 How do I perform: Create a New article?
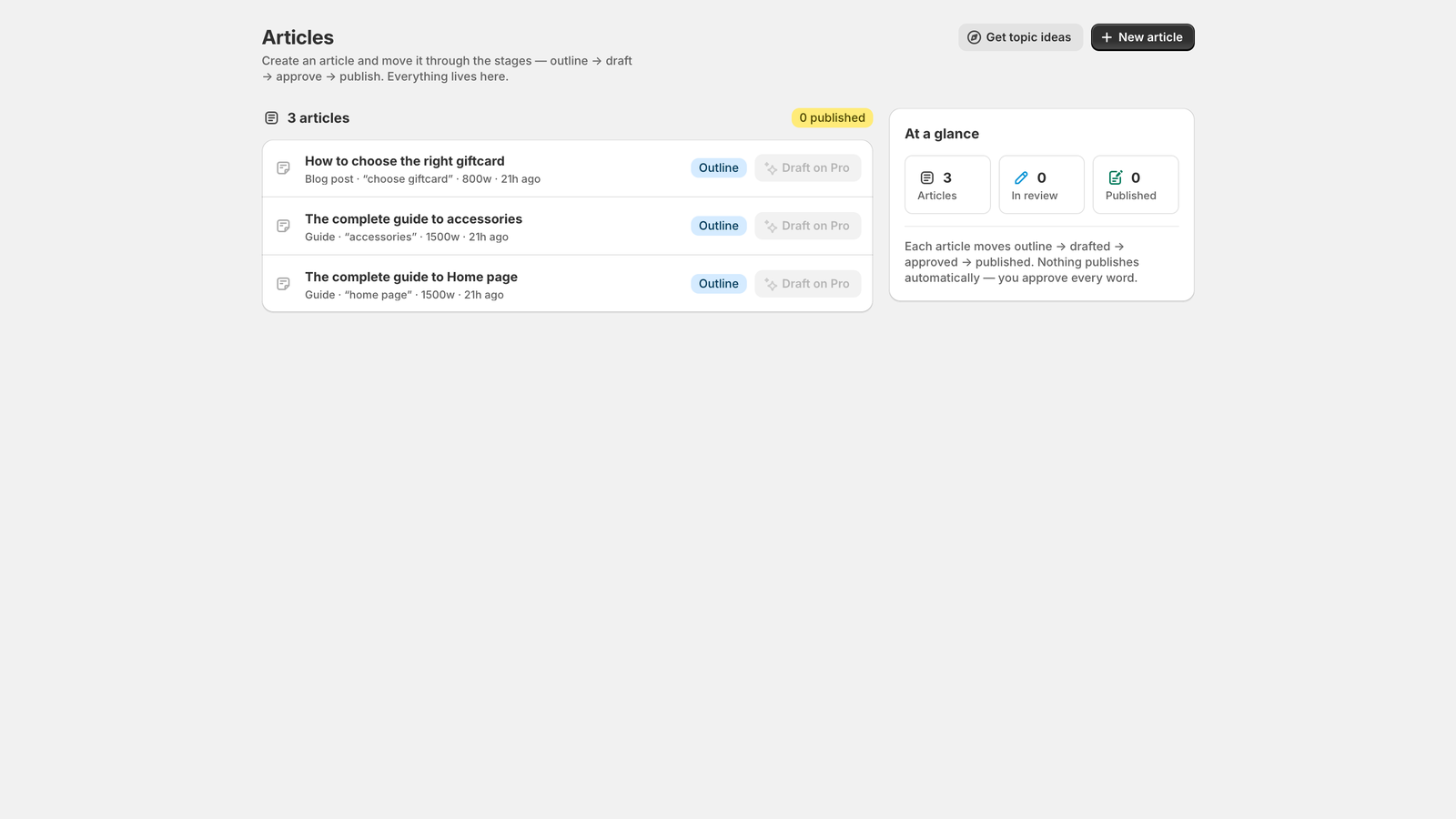1142,37
